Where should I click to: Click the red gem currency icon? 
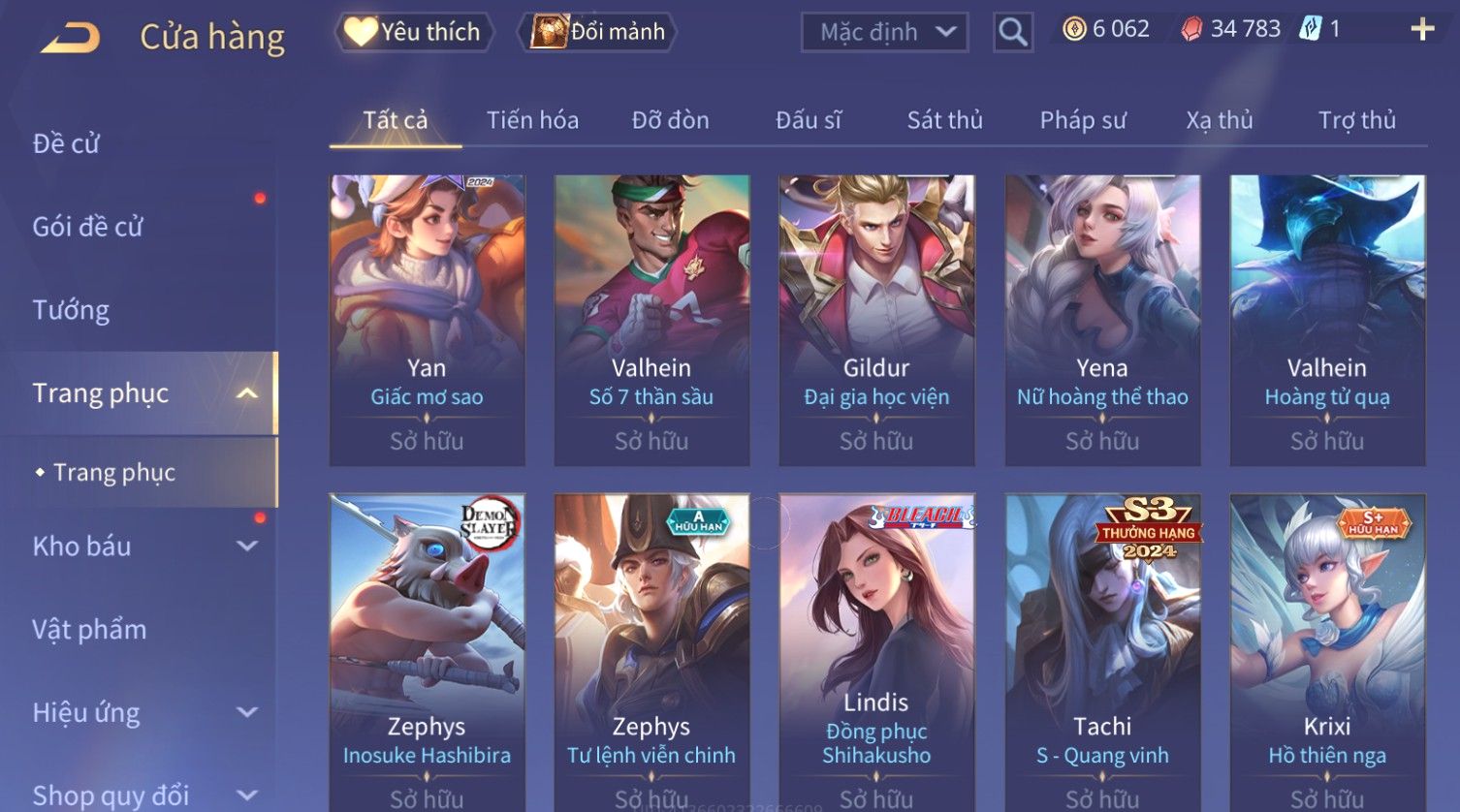pyautogui.click(x=1192, y=29)
